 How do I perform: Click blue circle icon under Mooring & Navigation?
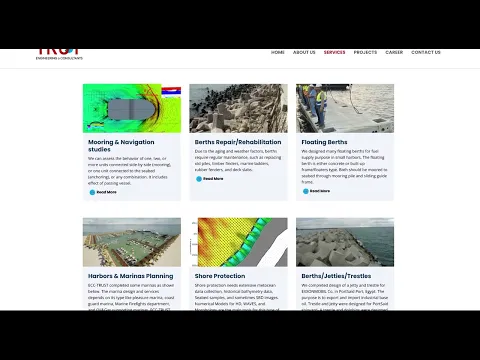coord(92,192)
